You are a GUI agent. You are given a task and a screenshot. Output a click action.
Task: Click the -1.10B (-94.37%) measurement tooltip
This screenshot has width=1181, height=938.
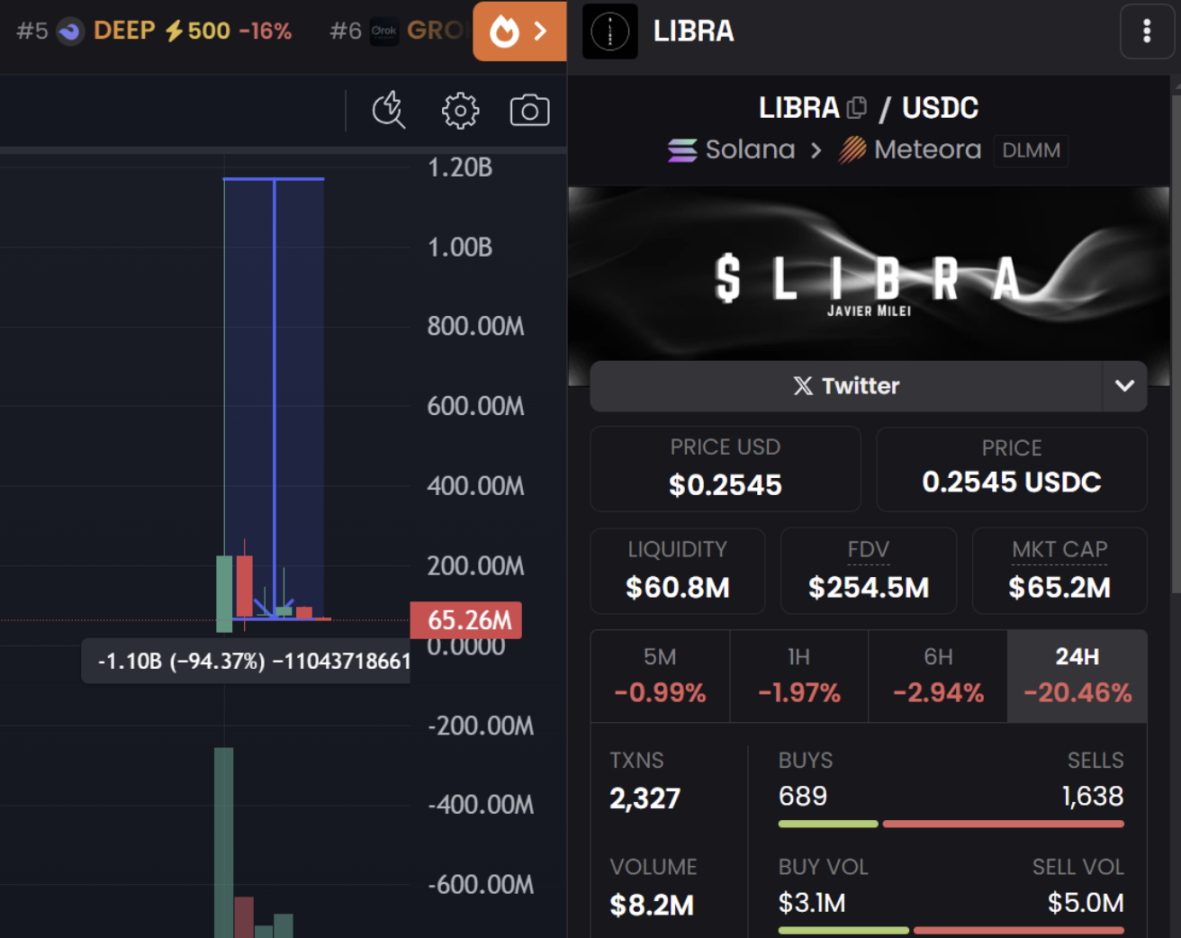point(246,661)
